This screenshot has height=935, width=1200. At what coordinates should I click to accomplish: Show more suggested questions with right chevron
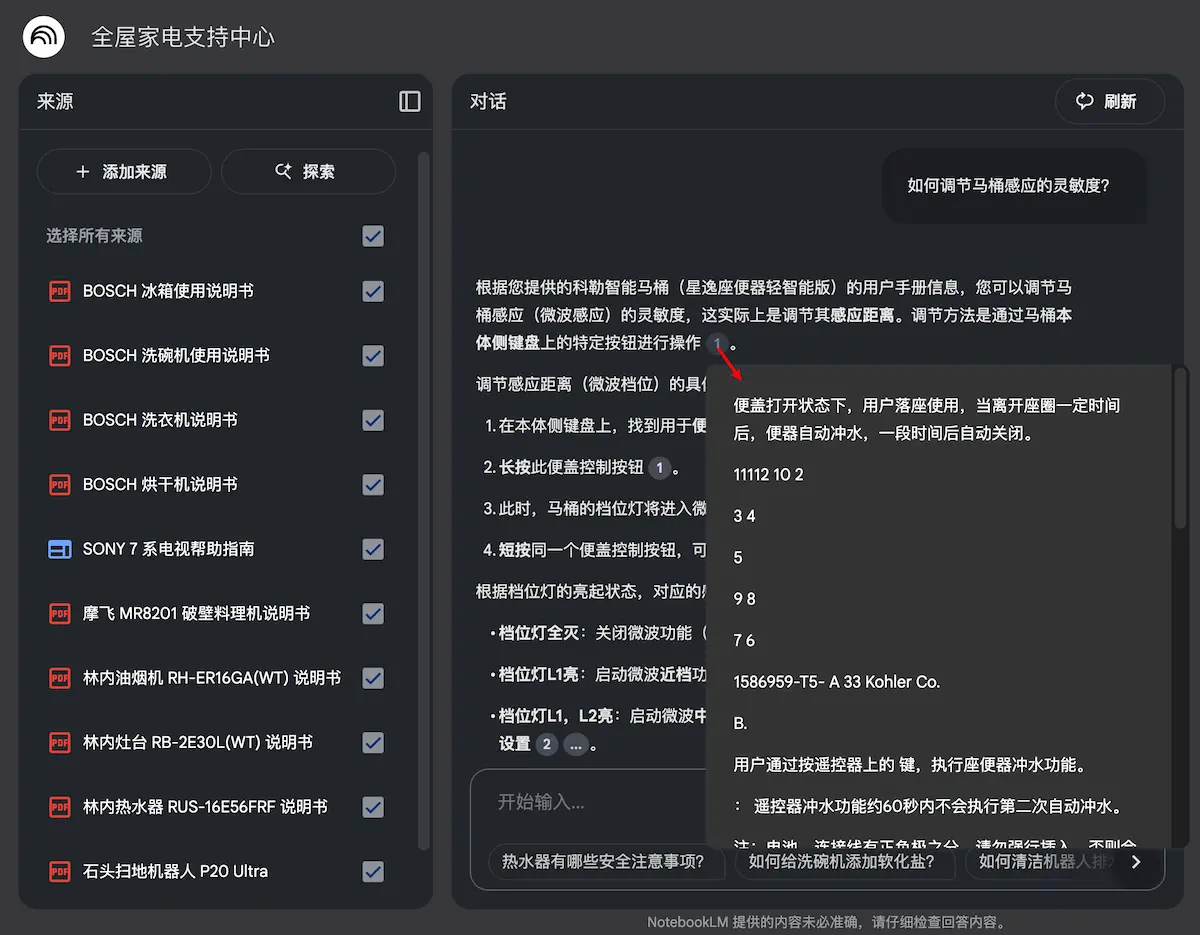point(1135,861)
